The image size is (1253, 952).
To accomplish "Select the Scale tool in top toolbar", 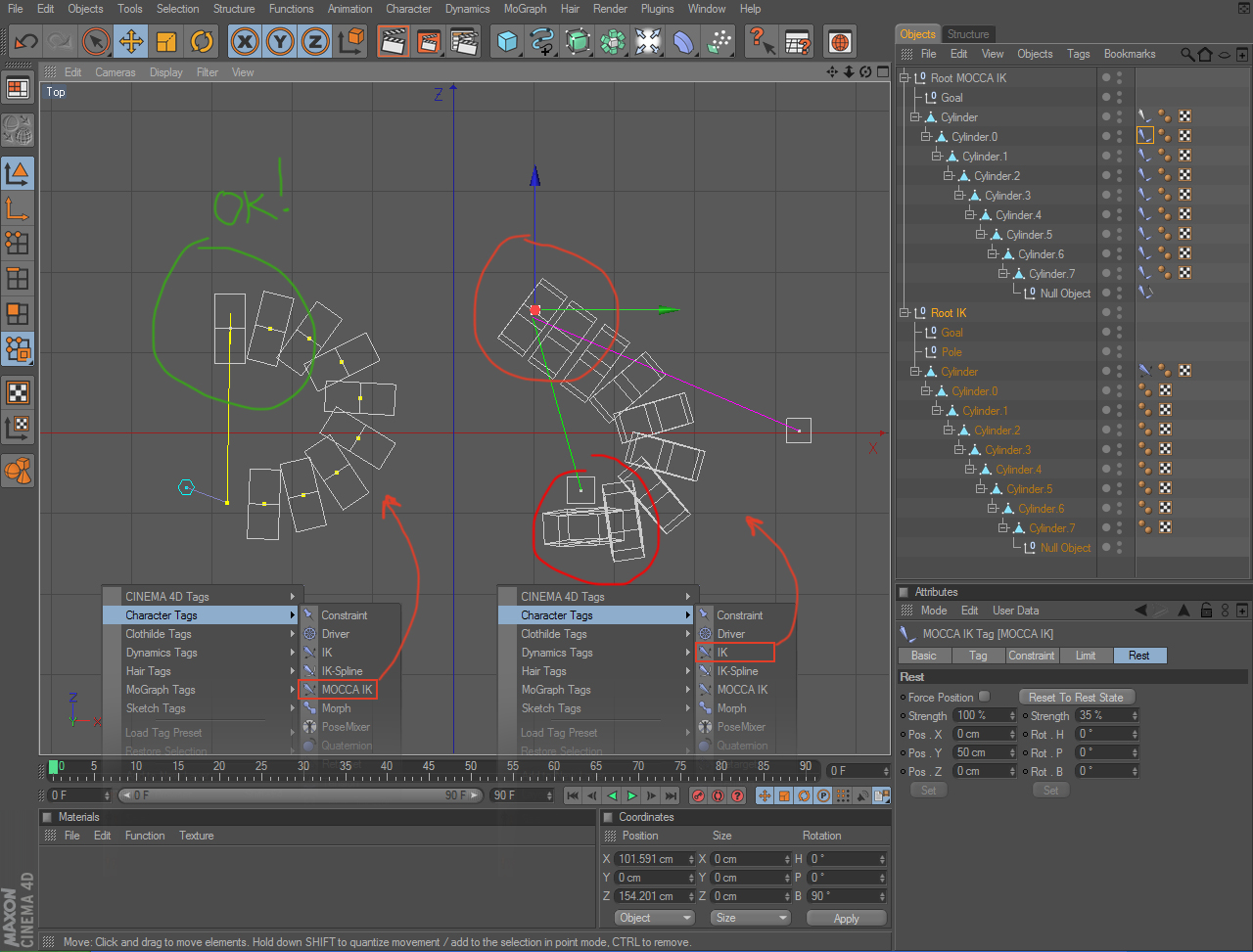I will (x=166, y=42).
